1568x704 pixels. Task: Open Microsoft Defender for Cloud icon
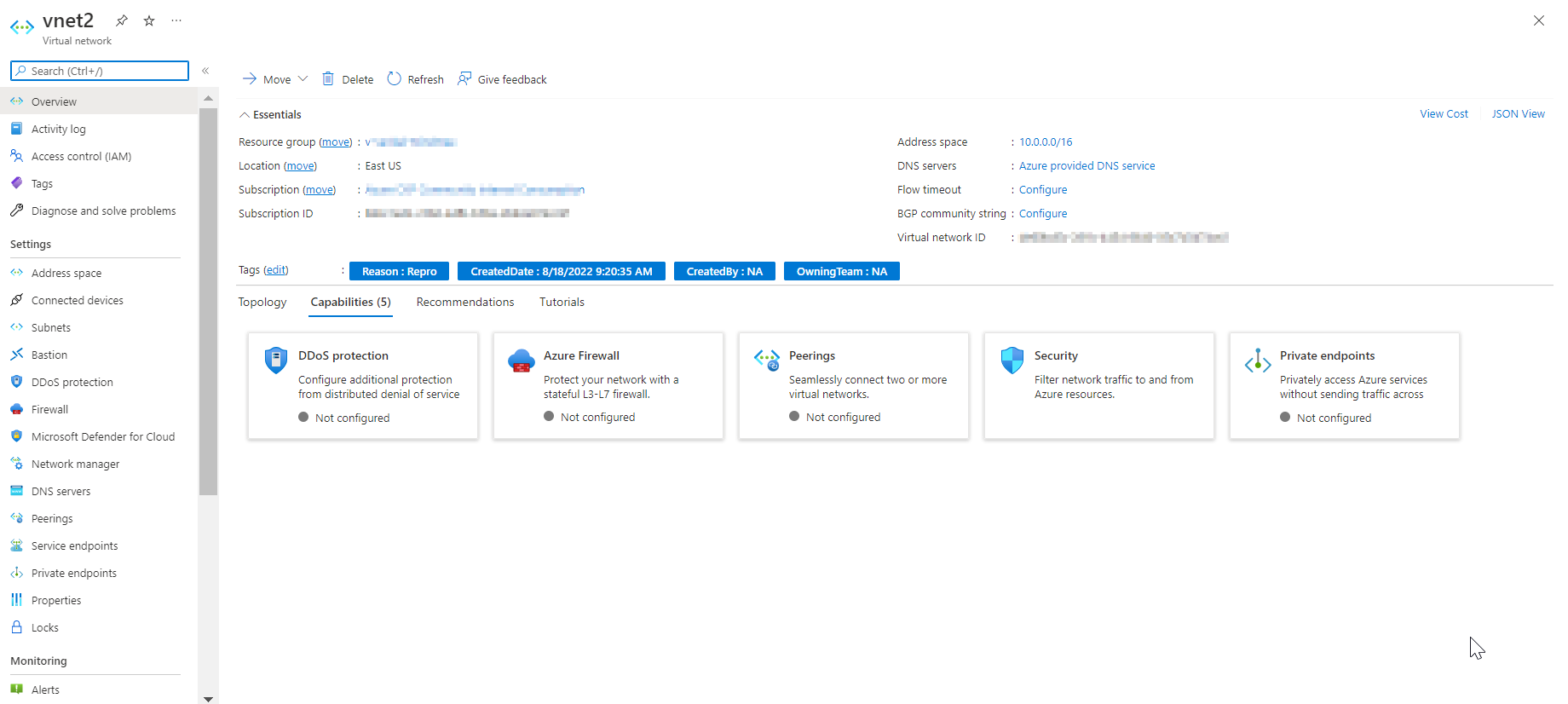[16, 436]
